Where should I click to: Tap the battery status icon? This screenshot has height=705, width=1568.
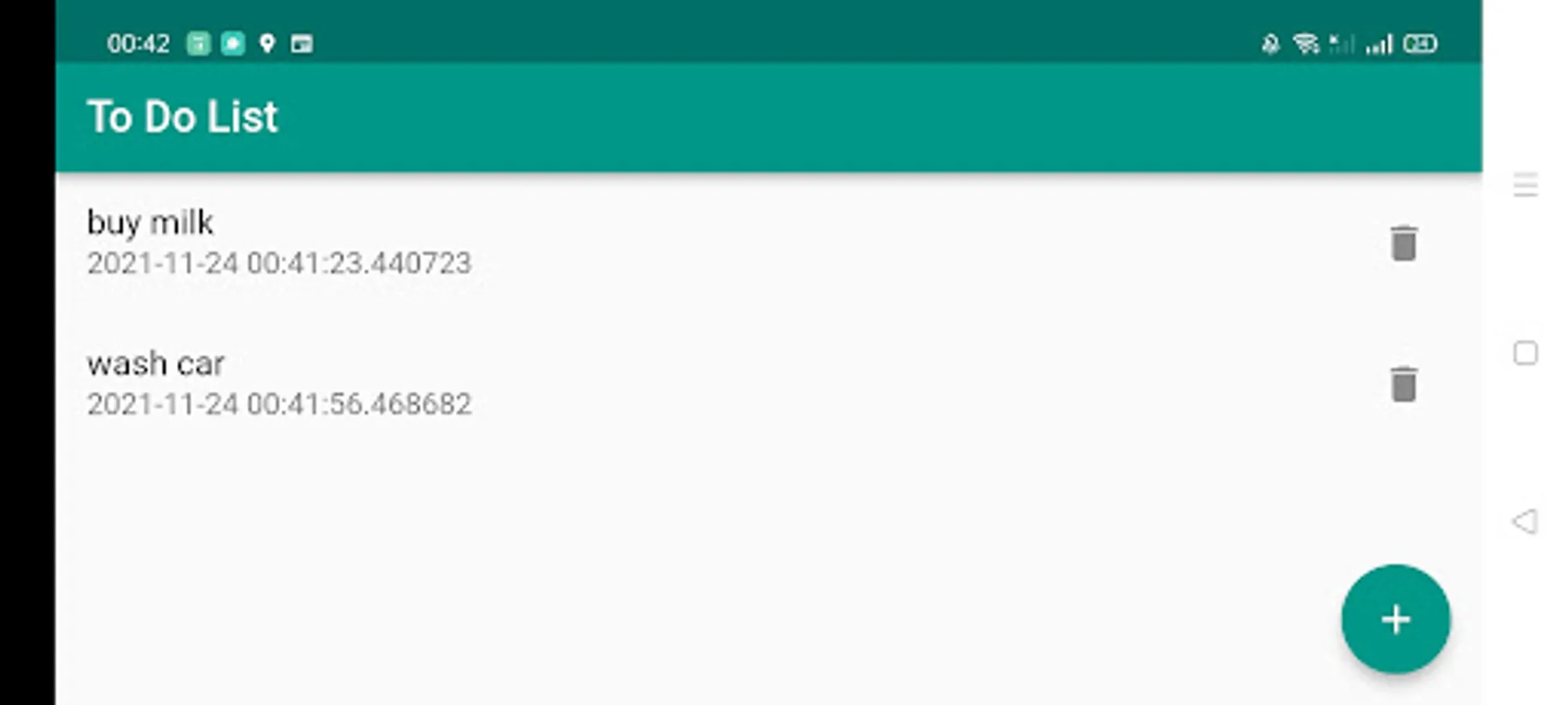pos(1419,44)
